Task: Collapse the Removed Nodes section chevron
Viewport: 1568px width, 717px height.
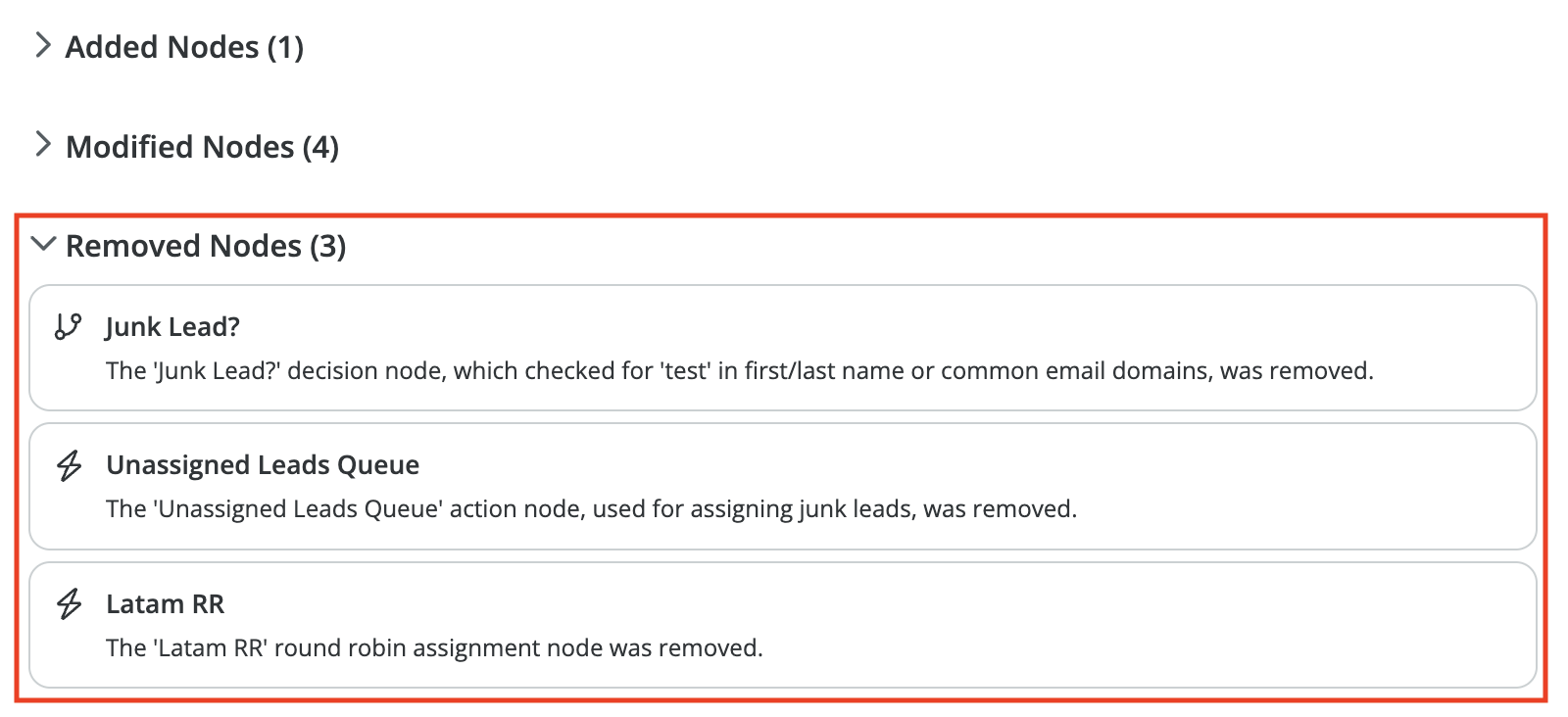Action: click(x=43, y=244)
